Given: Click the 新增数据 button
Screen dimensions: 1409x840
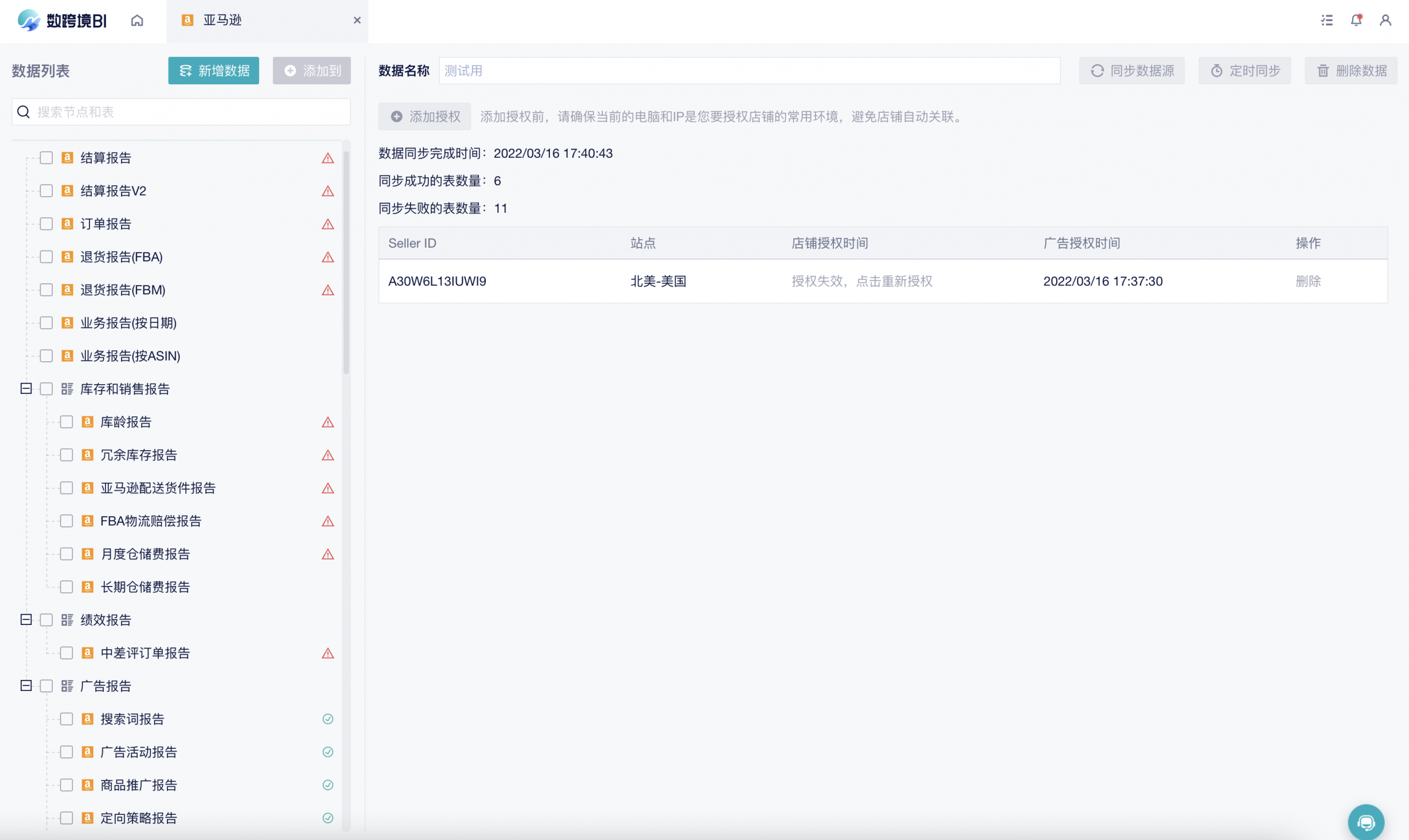Looking at the screenshot, I should tap(213, 71).
